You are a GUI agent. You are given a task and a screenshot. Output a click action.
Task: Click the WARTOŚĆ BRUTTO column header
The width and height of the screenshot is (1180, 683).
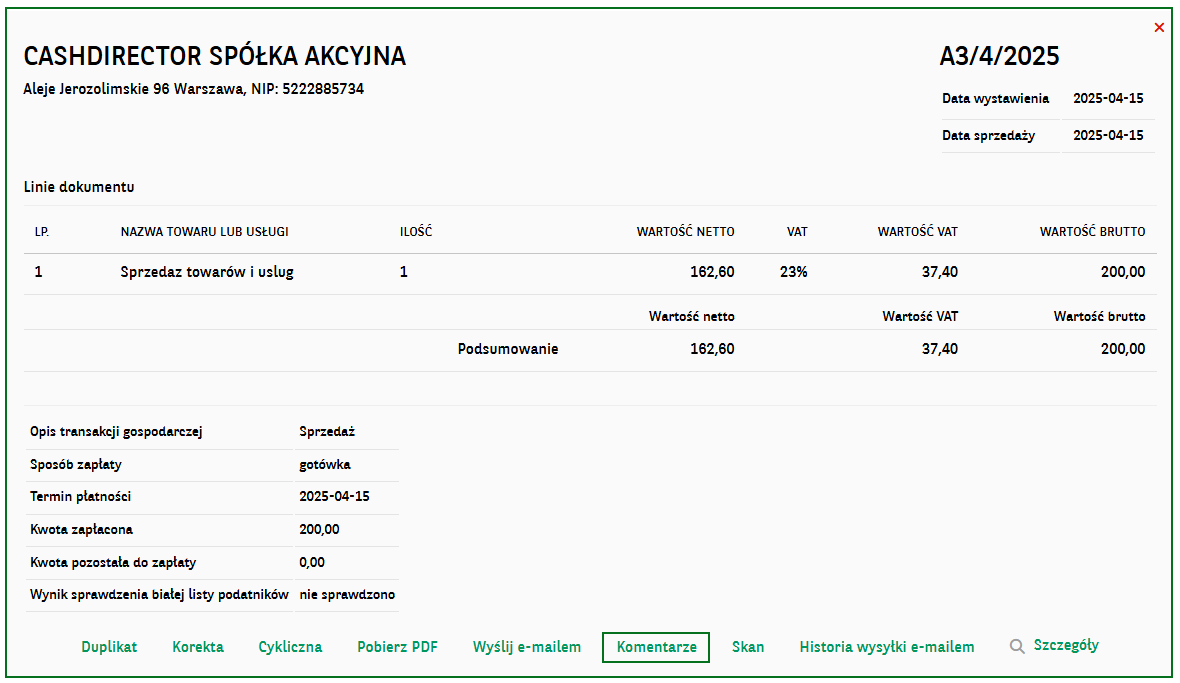(1093, 232)
